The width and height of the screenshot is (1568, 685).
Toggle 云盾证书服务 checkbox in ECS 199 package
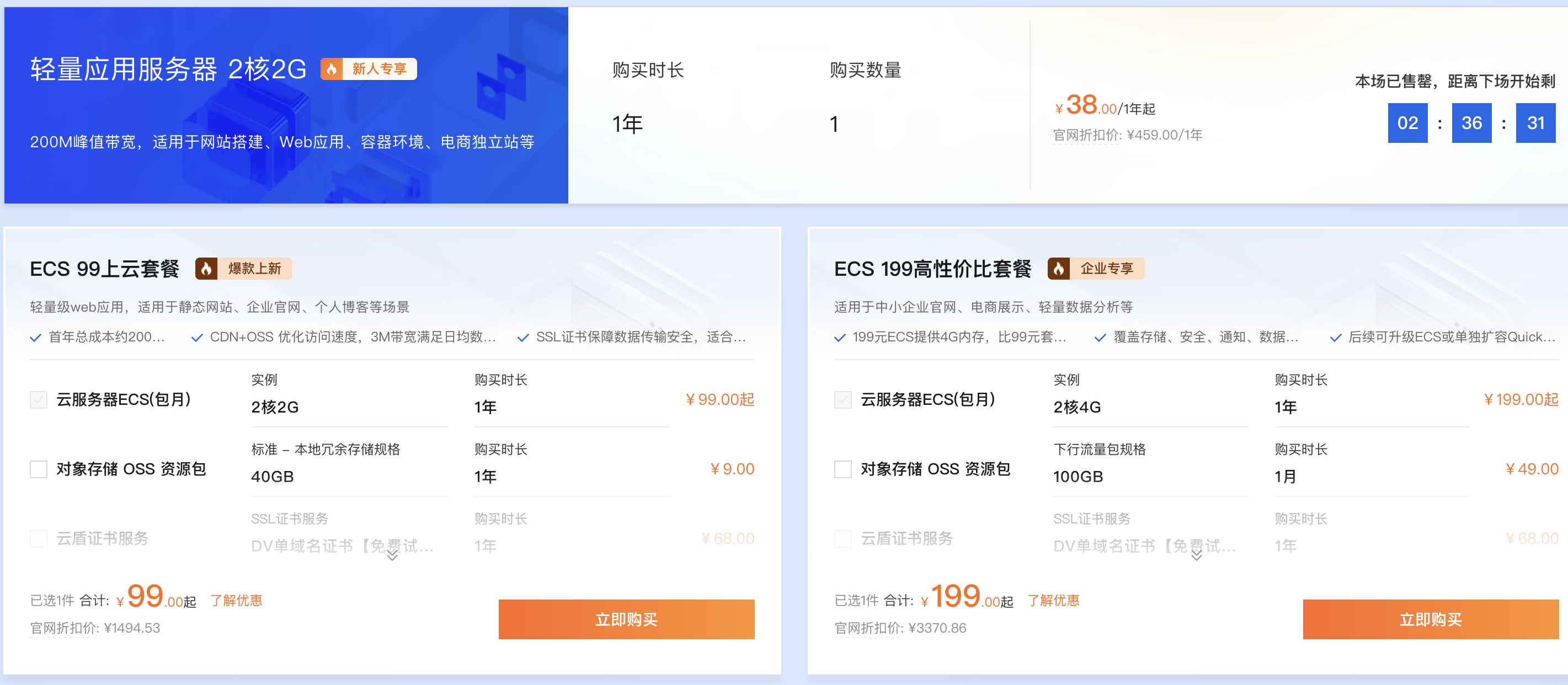click(842, 538)
